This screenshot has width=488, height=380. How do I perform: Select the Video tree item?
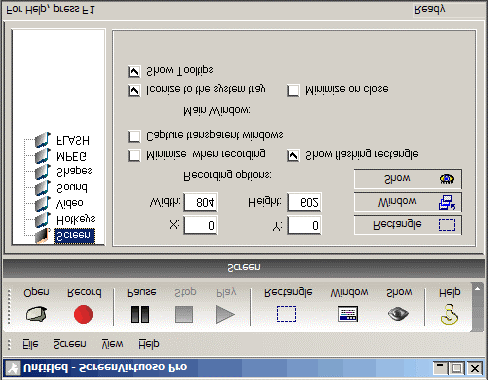click(x=70, y=203)
